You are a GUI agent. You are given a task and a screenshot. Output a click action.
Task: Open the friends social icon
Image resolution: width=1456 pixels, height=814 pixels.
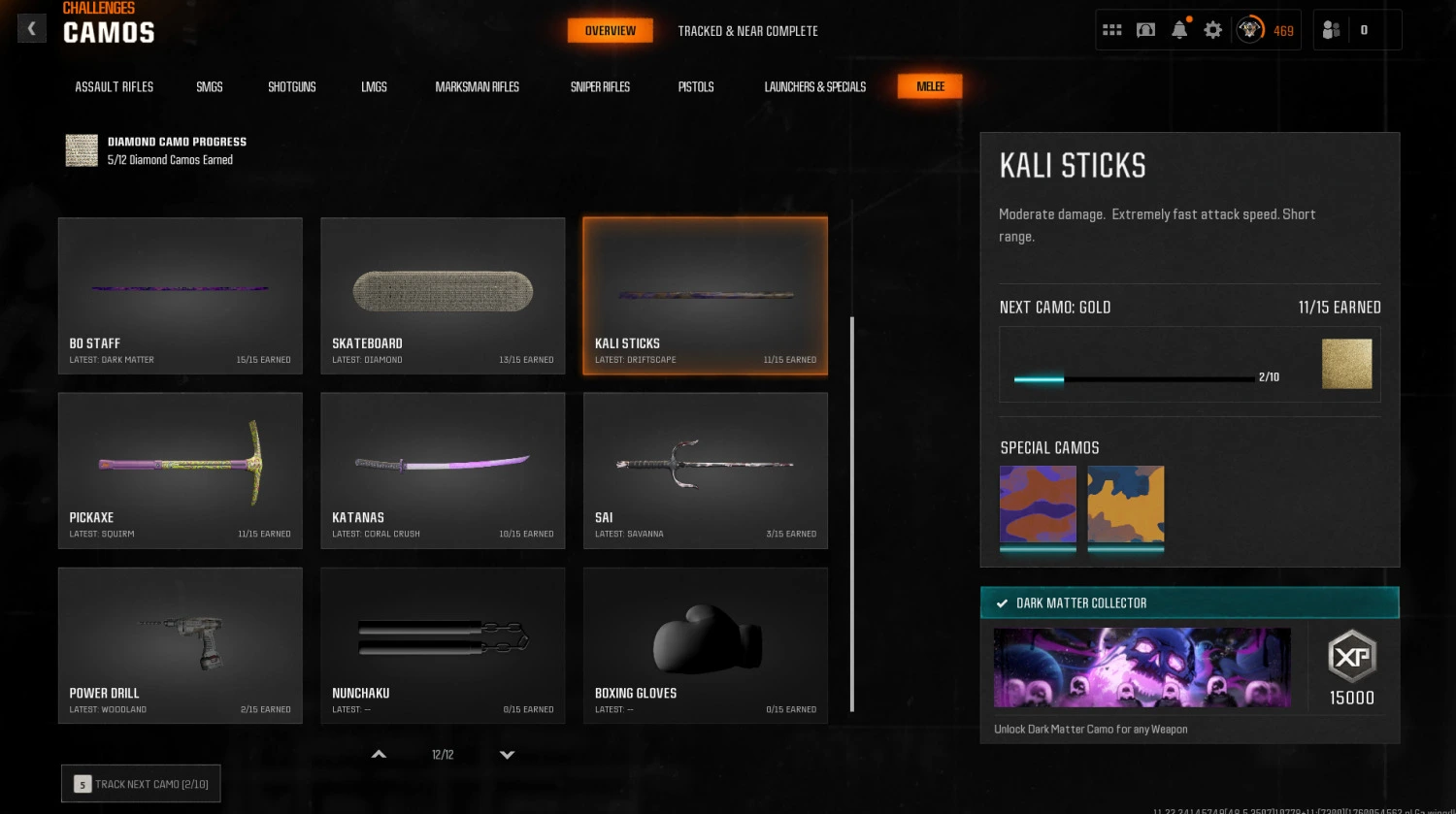pyautogui.click(x=1332, y=30)
